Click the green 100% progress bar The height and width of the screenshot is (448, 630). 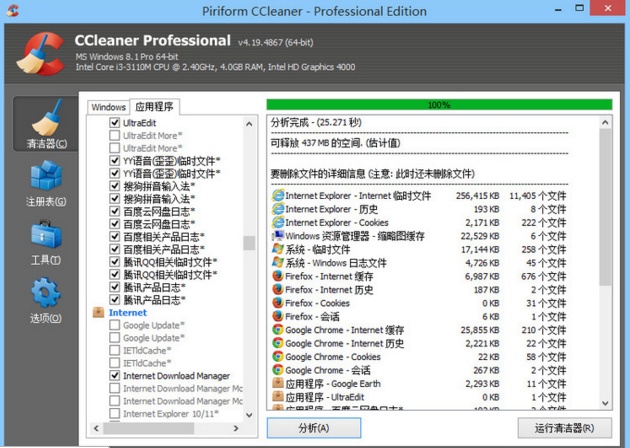point(439,104)
